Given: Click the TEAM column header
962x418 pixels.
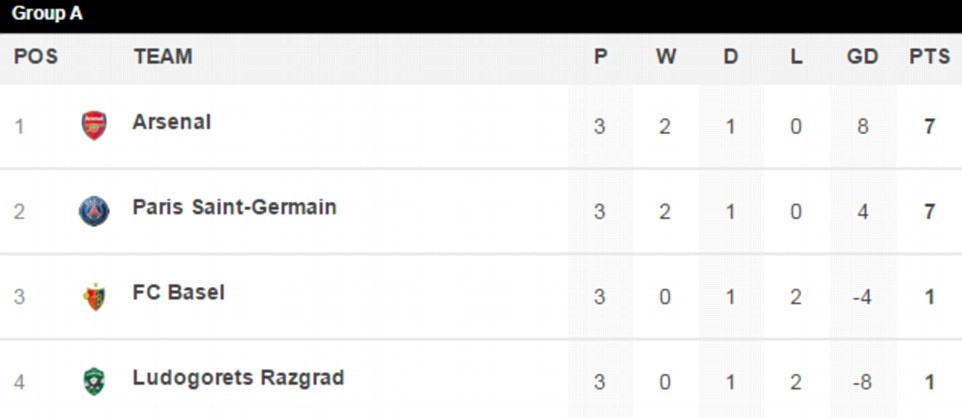Looking at the screenshot, I should [x=163, y=57].
